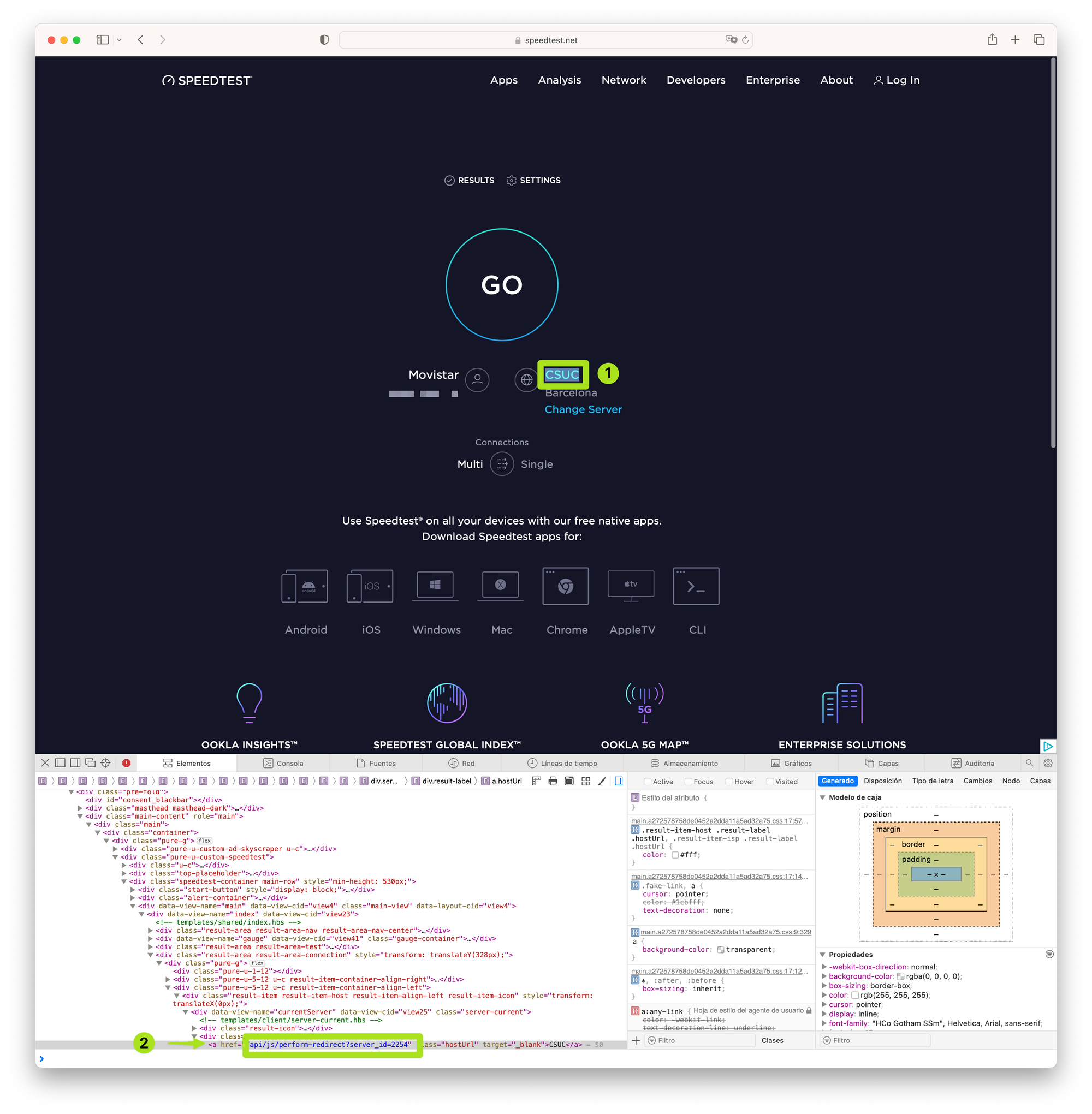
Task: Switch to the Fuentes tab
Action: (376, 762)
